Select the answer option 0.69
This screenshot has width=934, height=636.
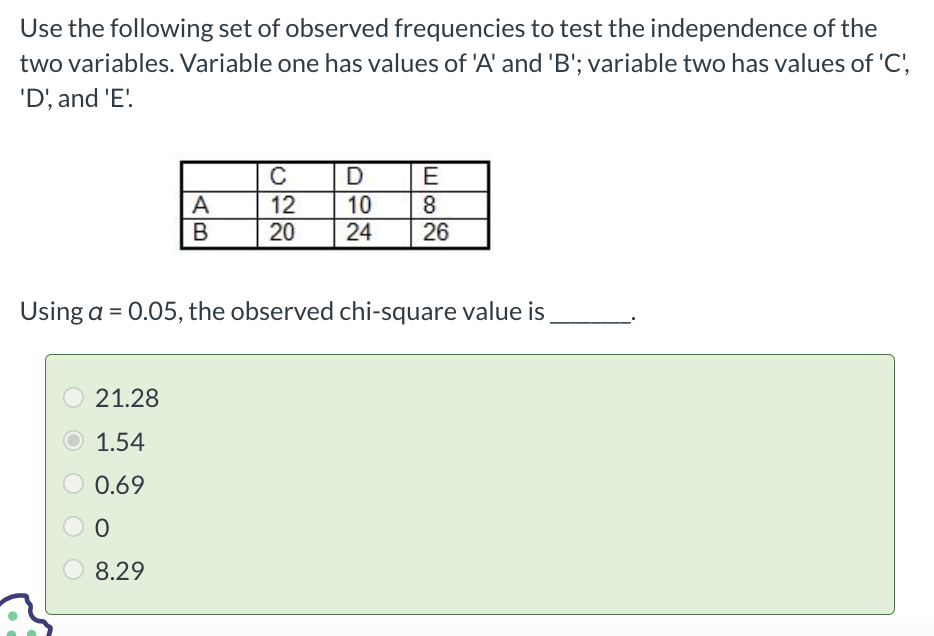[72, 484]
